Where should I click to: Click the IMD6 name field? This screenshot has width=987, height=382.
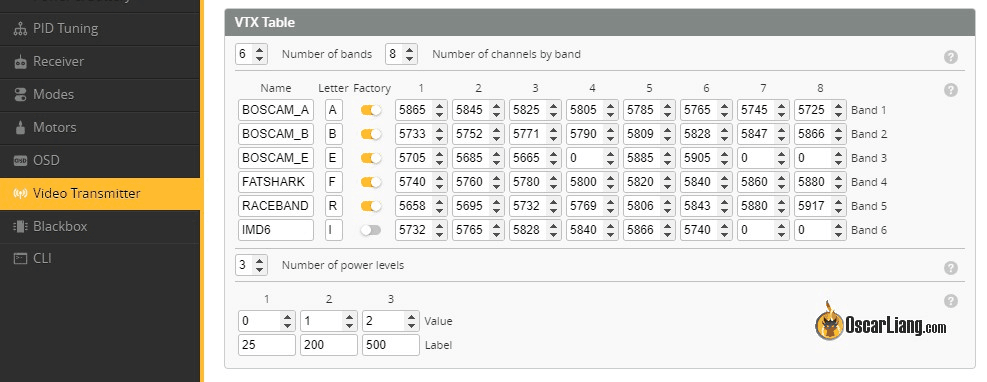click(x=276, y=230)
